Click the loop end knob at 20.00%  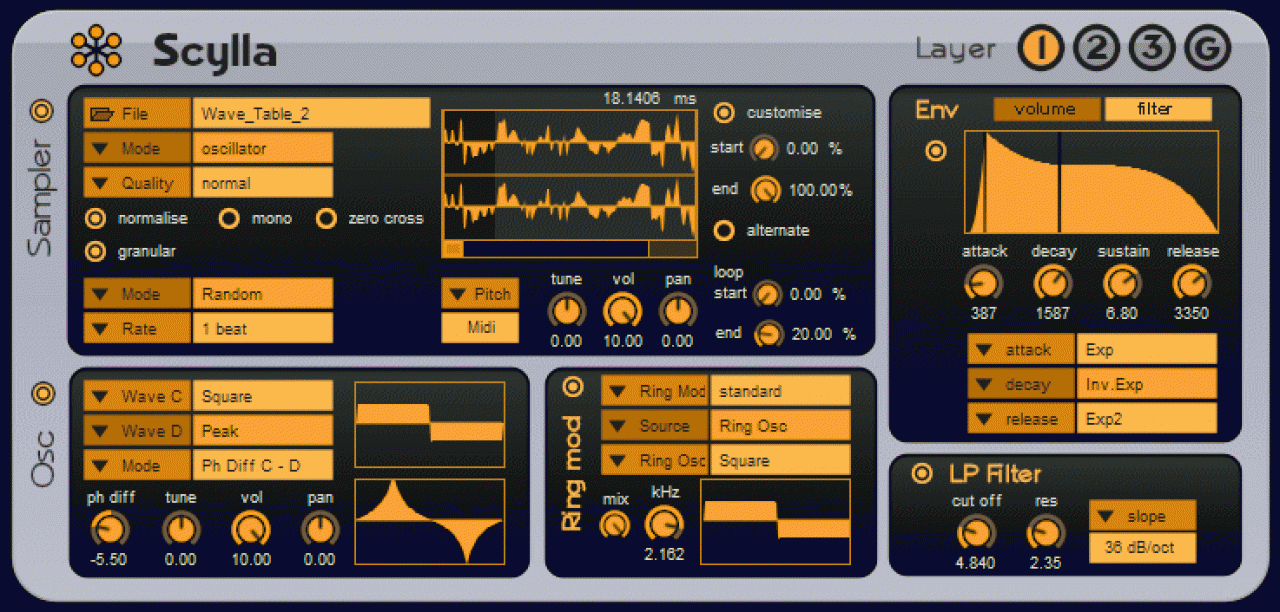(x=769, y=334)
